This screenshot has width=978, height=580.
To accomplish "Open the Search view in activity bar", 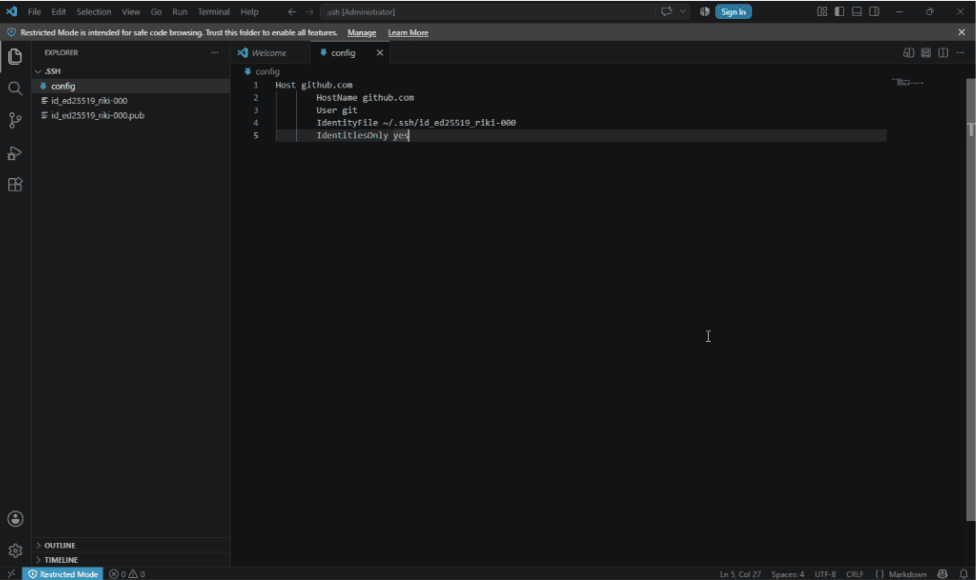I will (15, 88).
